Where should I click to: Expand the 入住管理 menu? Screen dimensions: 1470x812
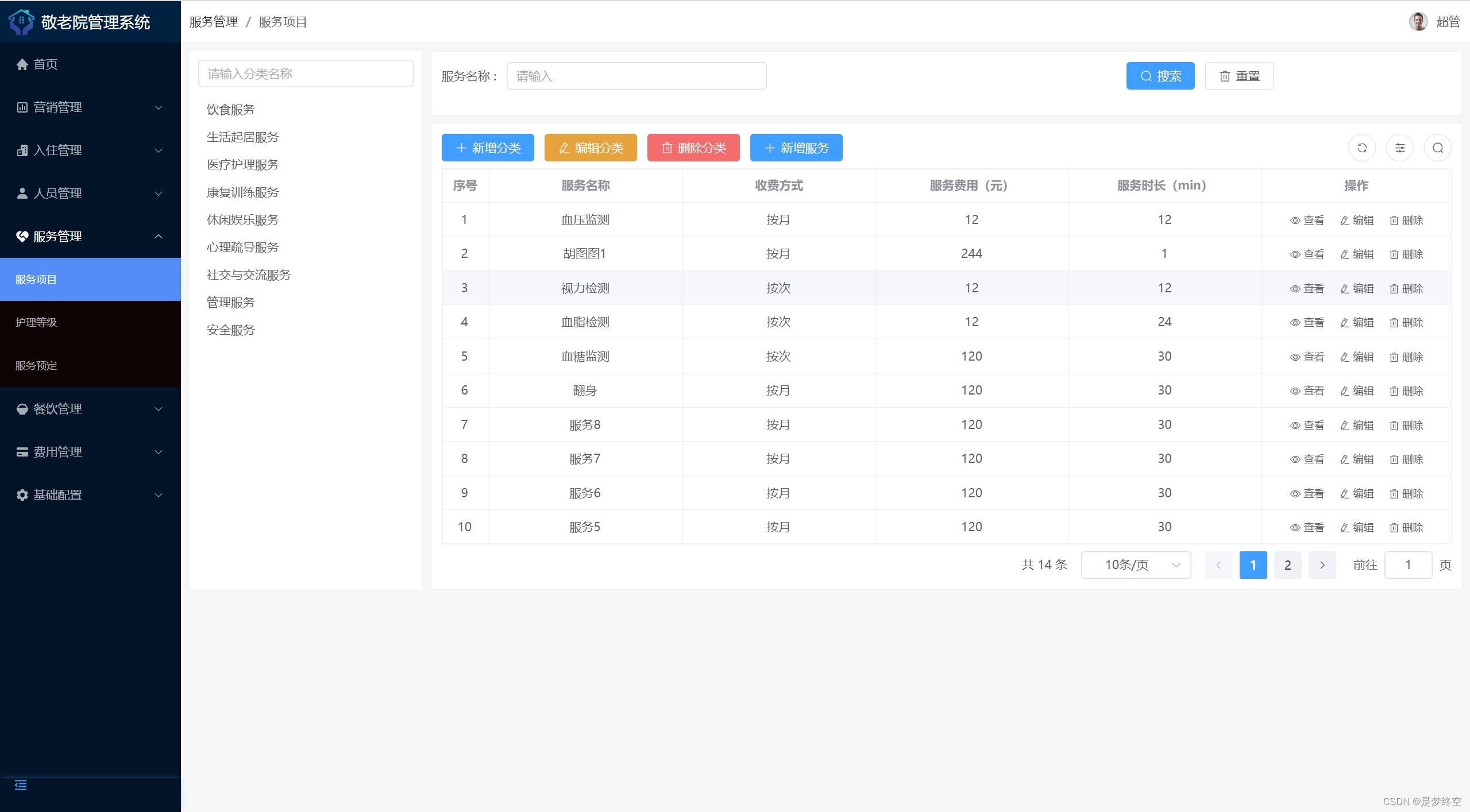point(90,150)
